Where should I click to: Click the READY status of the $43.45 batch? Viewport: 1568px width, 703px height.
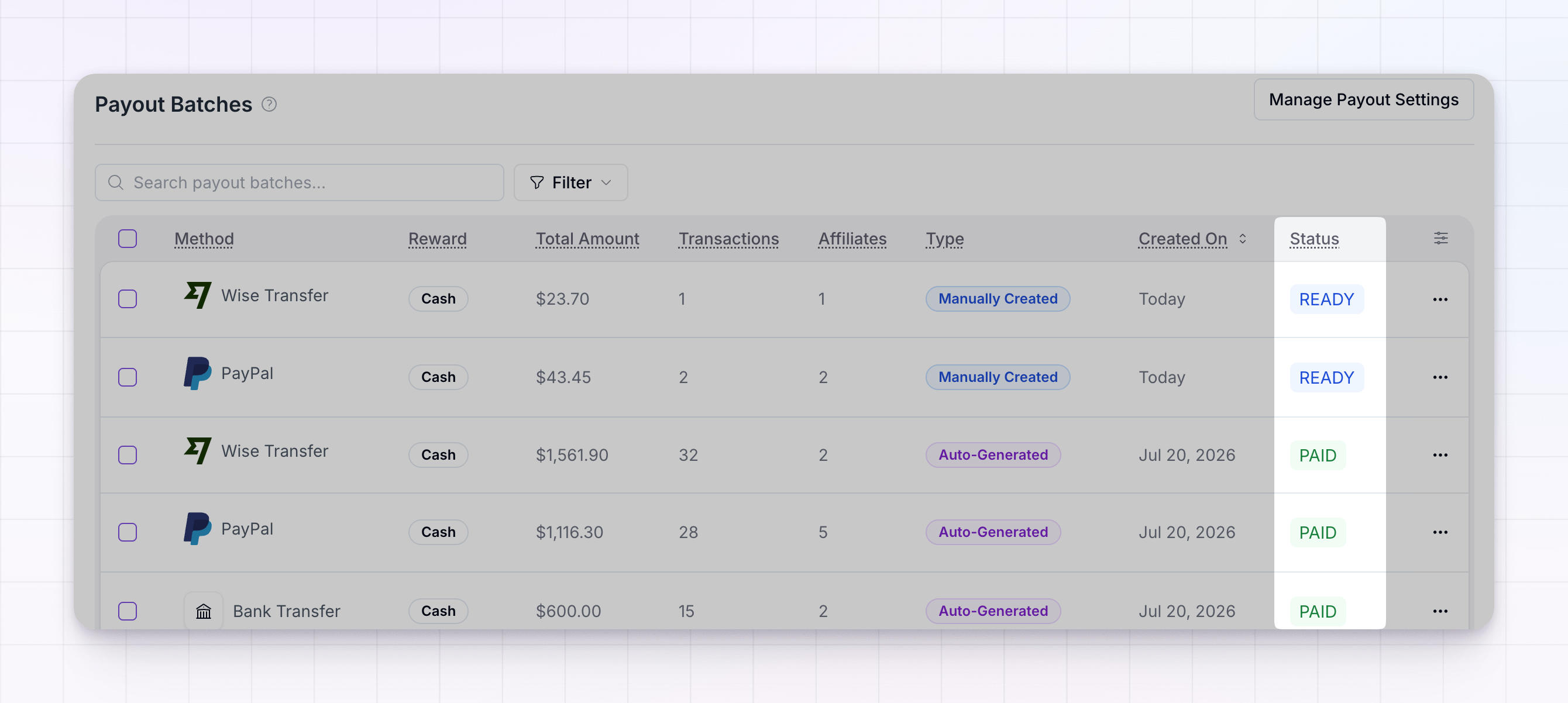point(1327,378)
